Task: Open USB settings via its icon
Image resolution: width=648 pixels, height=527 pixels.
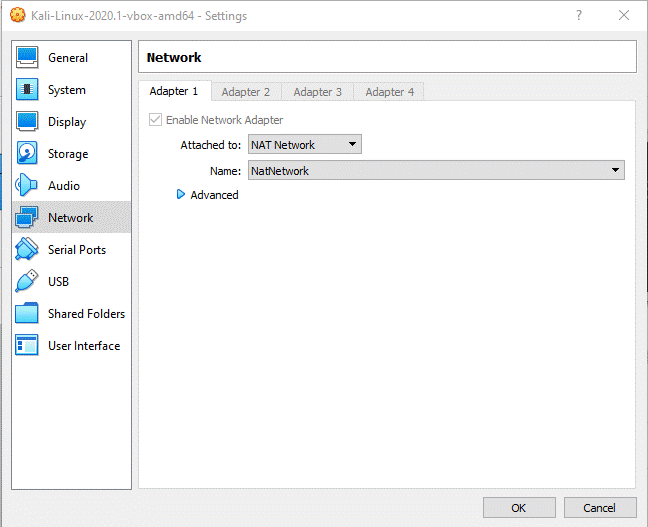Action: [28, 282]
